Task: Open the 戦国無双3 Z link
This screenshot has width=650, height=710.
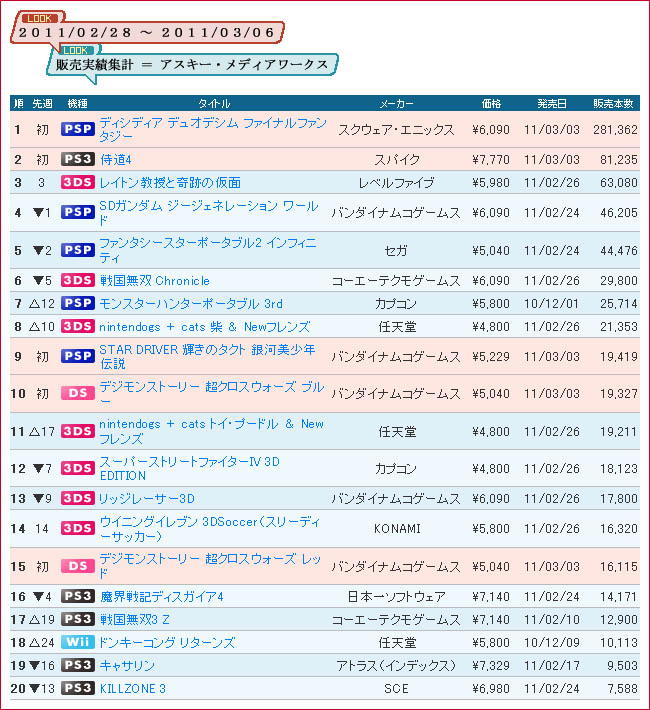Action: click(x=135, y=619)
